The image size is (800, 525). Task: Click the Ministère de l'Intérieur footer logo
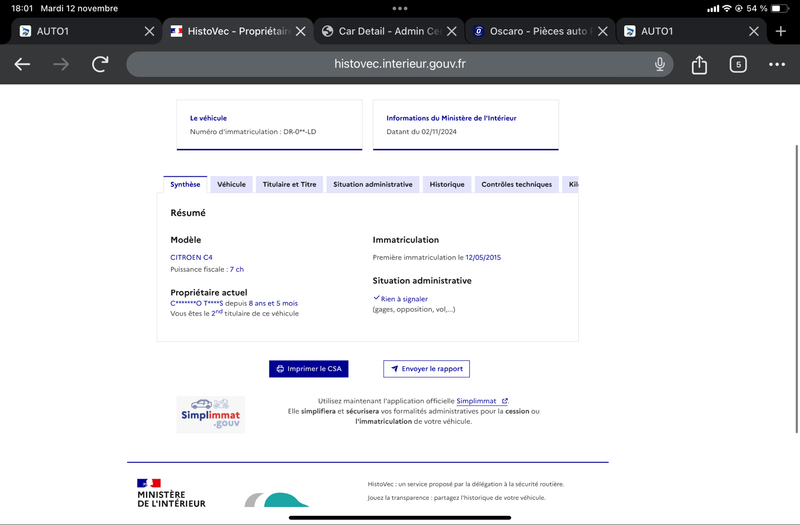(x=171, y=493)
